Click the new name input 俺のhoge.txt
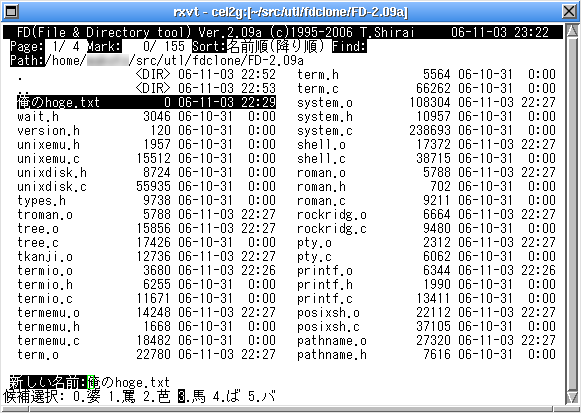 (128, 382)
